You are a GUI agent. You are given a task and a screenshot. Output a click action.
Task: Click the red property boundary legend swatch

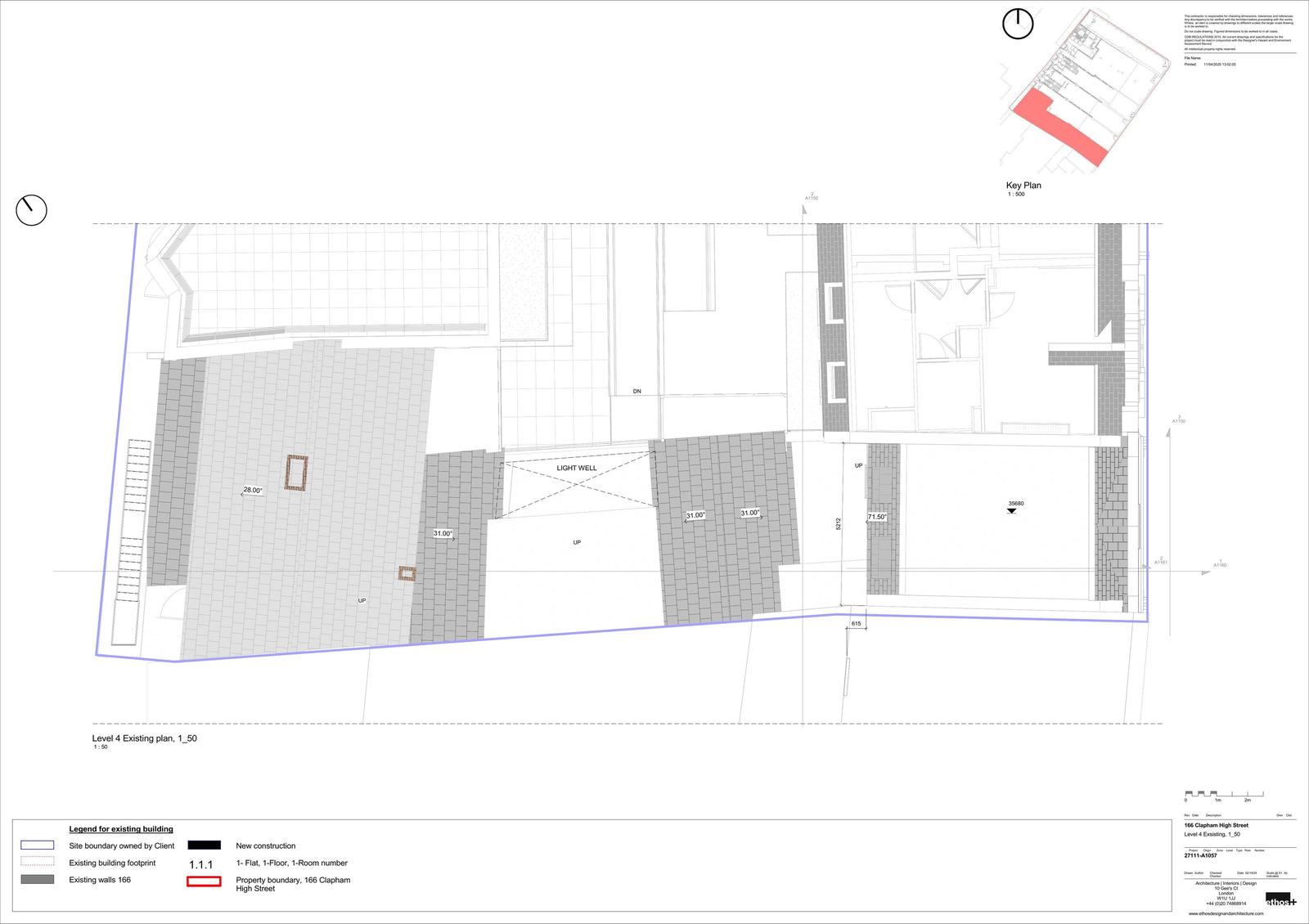pos(204,881)
